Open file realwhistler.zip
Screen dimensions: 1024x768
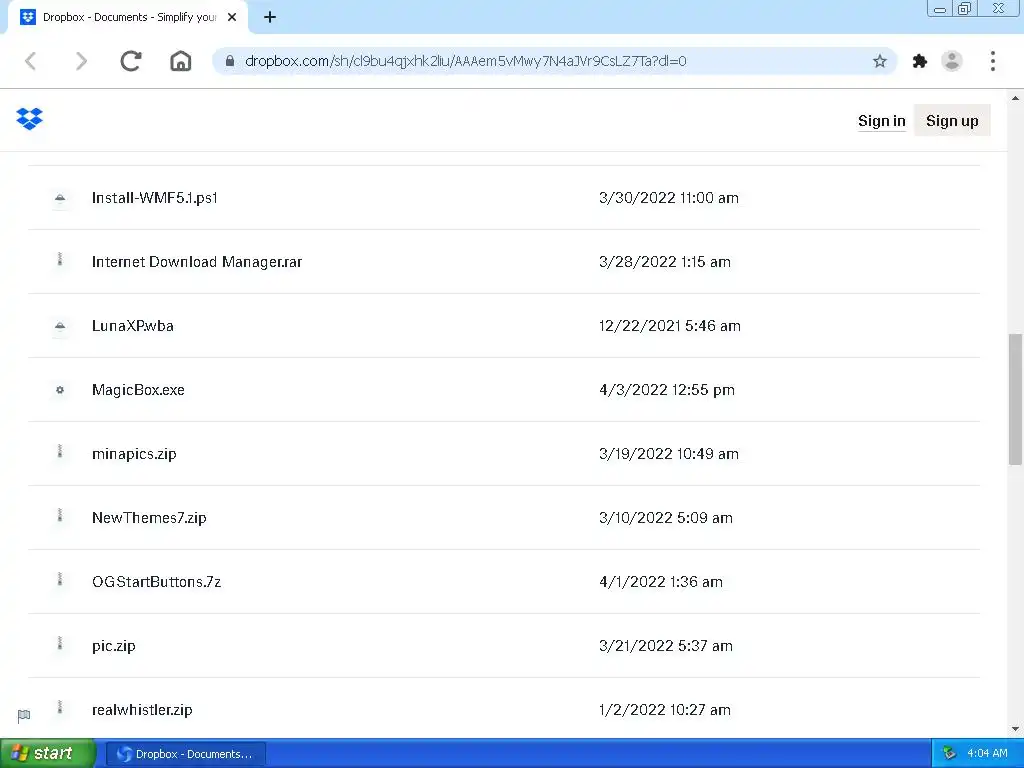142,710
